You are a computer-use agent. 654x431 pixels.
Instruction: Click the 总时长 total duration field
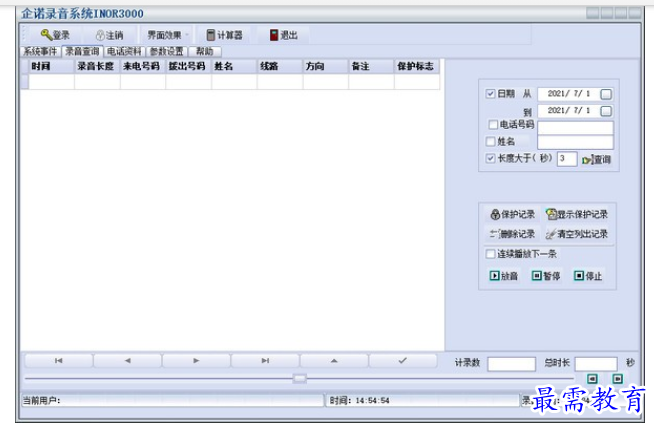(x=596, y=364)
